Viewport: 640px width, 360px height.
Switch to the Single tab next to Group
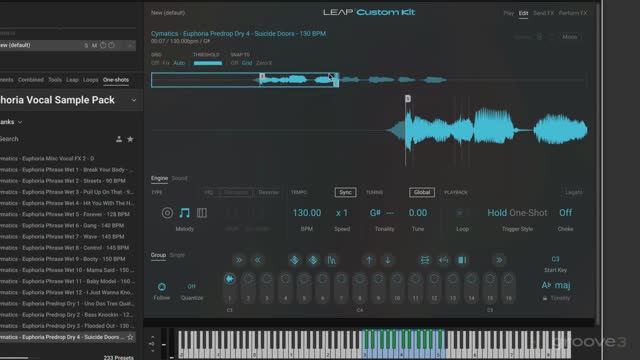pyautogui.click(x=177, y=255)
